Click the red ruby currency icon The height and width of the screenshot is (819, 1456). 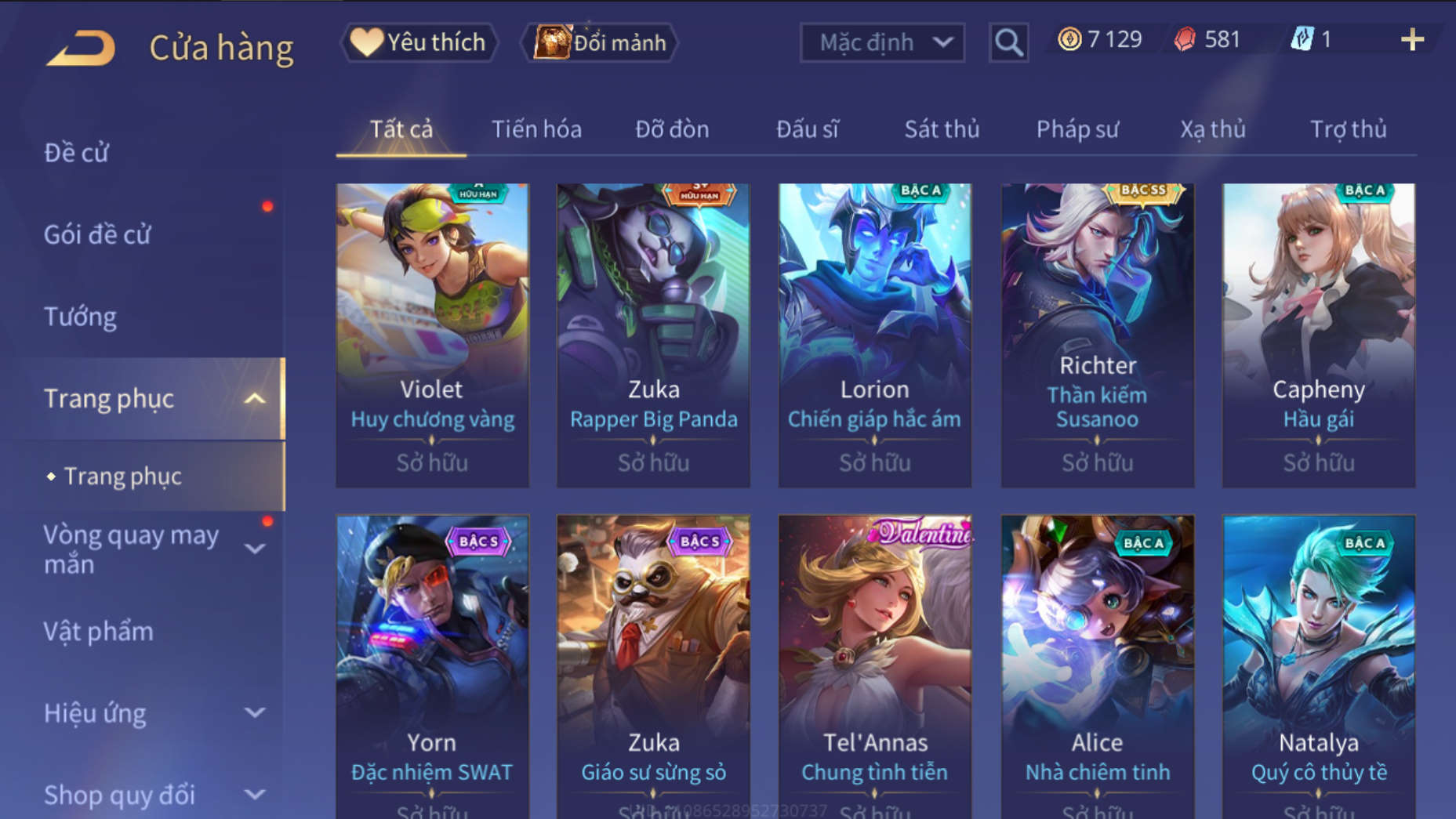1185,39
